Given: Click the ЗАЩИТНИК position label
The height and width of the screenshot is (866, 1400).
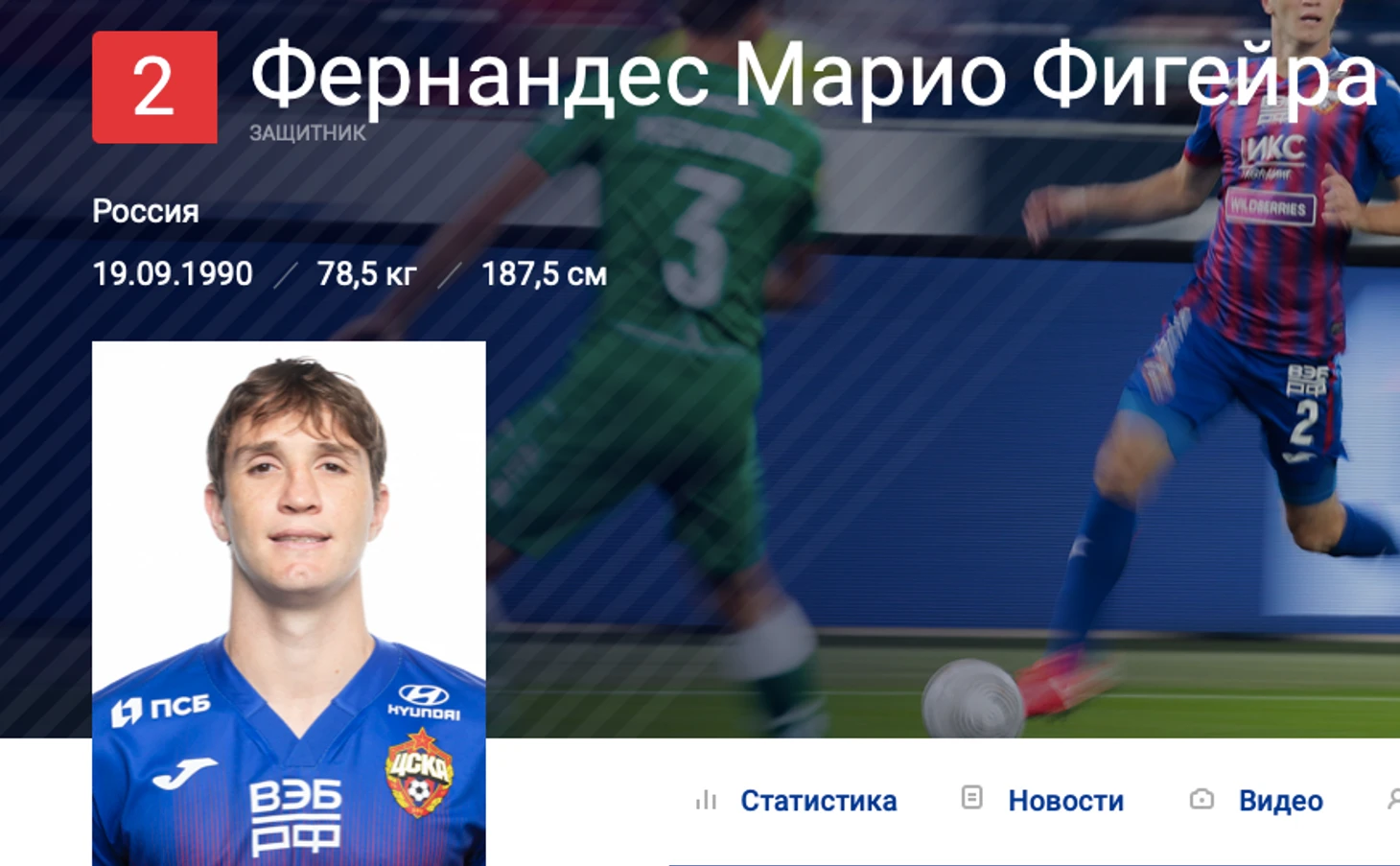Looking at the screenshot, I should tap(308, 133).
